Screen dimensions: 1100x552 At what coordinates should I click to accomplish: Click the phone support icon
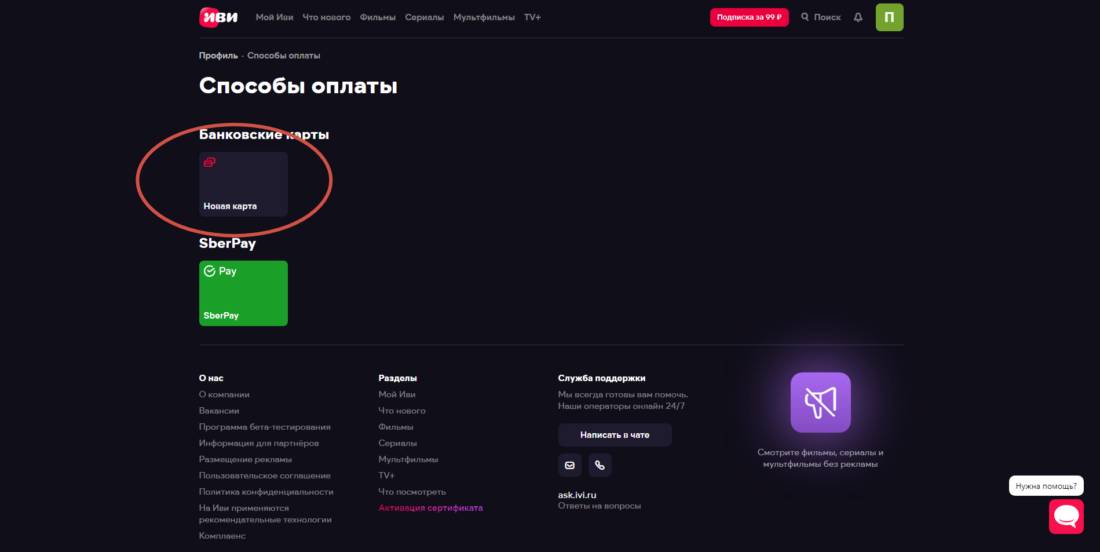tap(600, 465)
